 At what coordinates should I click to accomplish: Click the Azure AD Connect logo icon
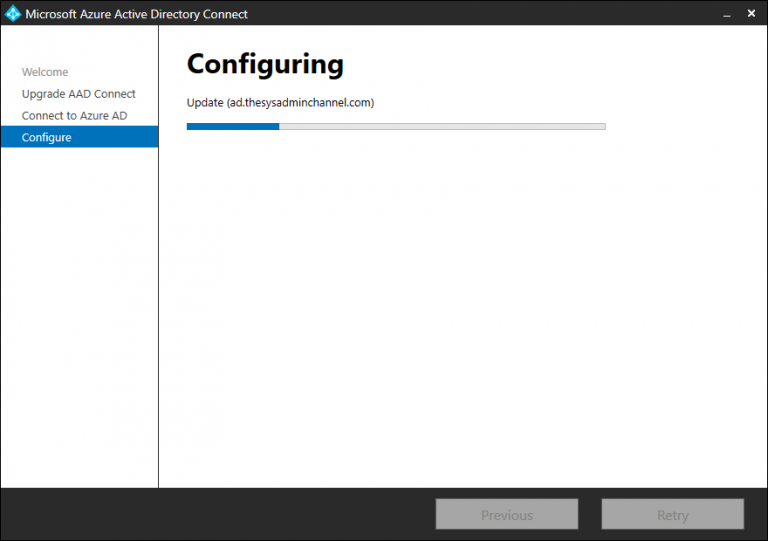pyautogui.click(x=13, y=14)
